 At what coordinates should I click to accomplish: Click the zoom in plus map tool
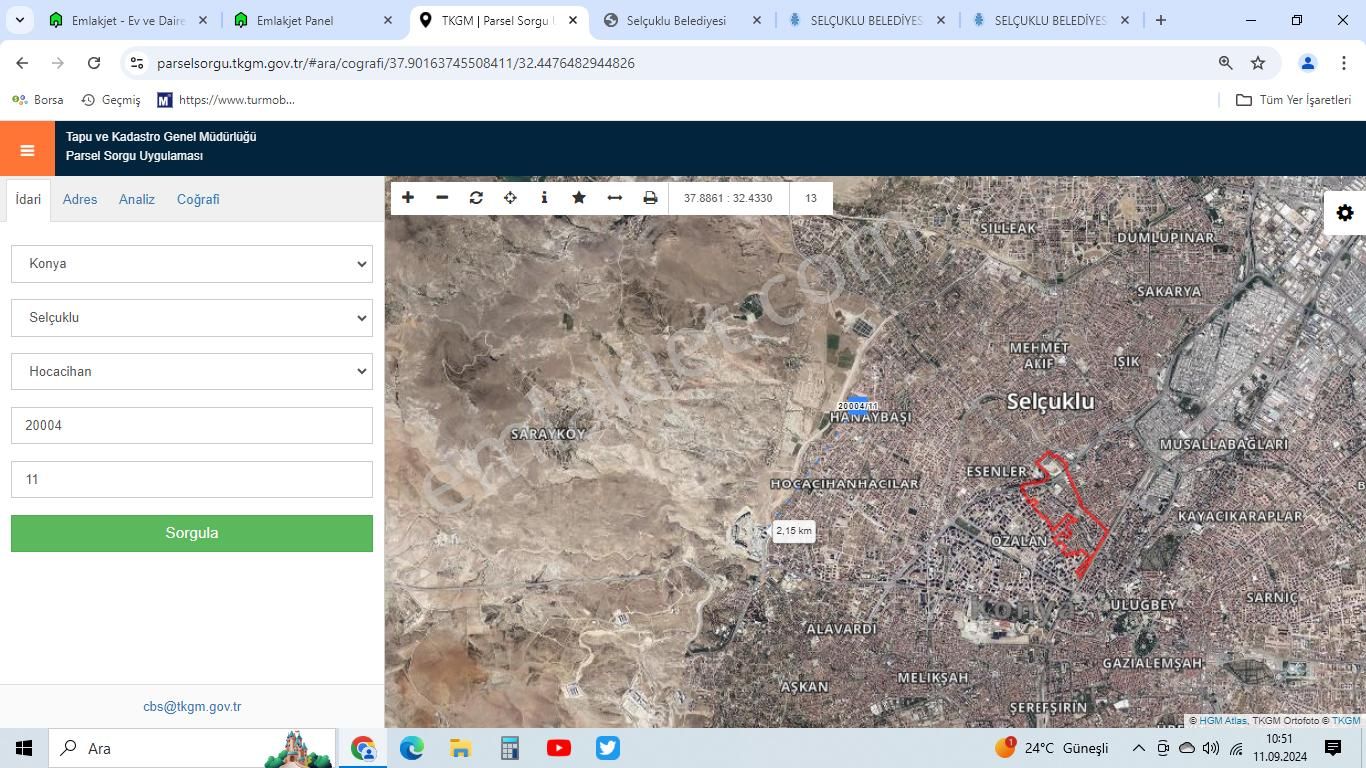(x=408, y=198)
